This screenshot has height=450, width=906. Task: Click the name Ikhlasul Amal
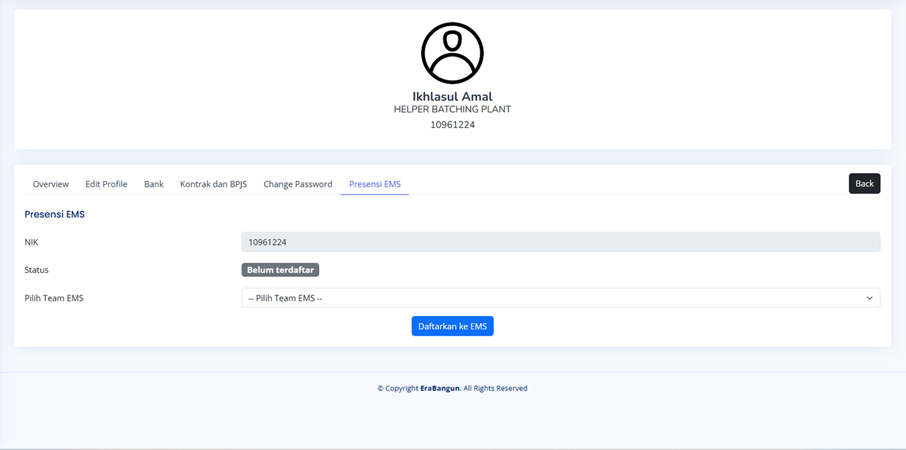(452, 96)
